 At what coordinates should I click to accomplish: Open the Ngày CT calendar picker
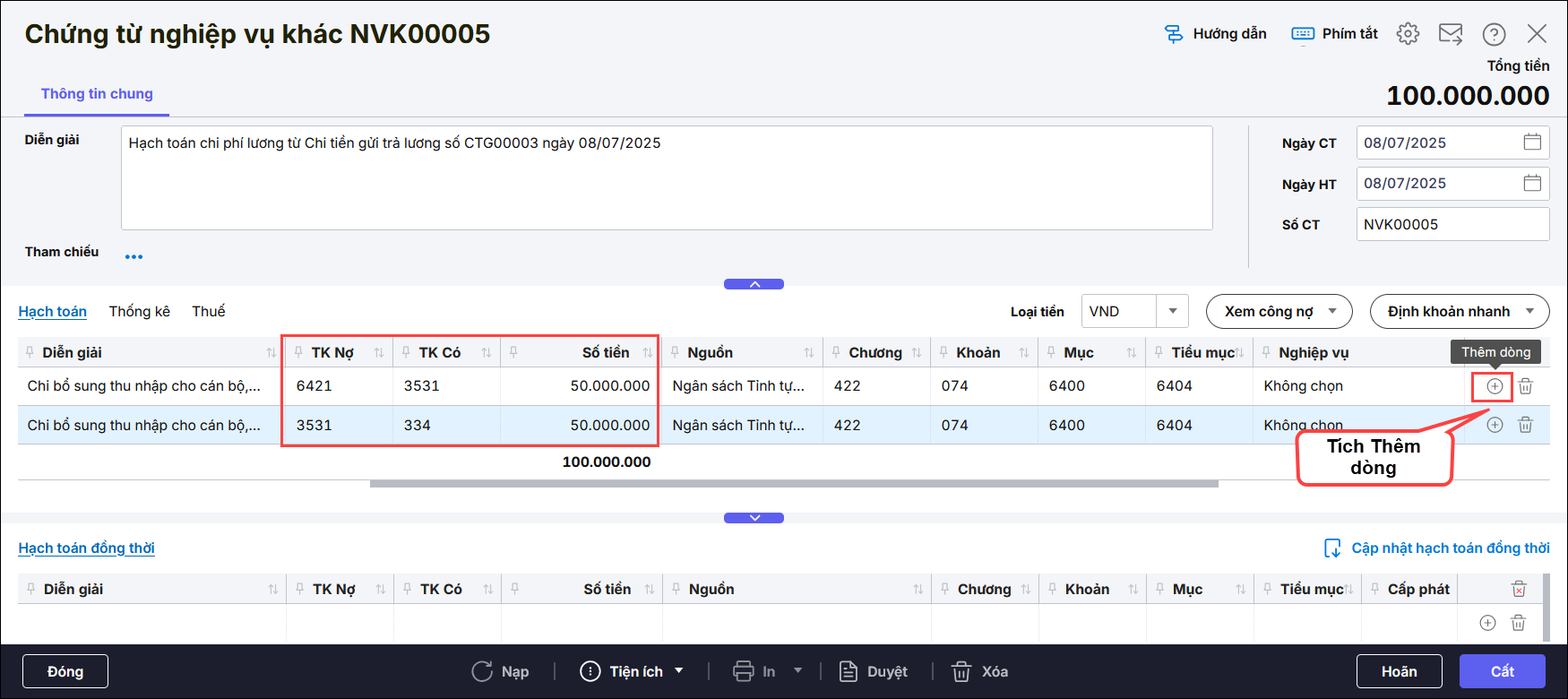click(x=1532, y=142)
